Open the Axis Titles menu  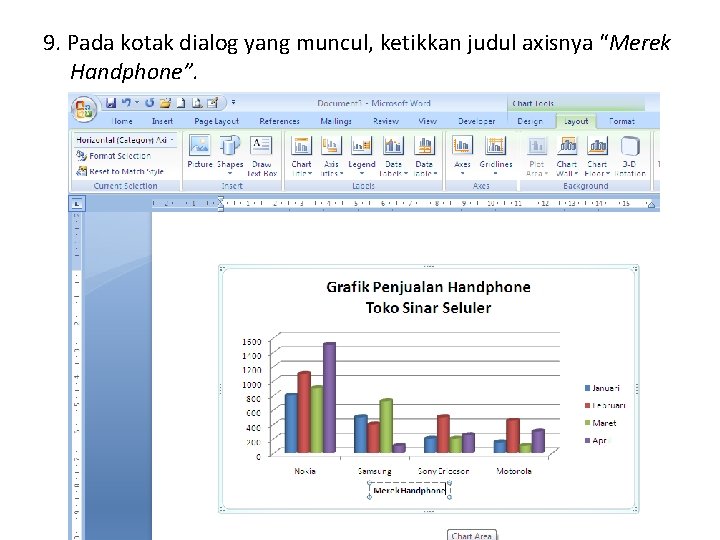(331, 155)
